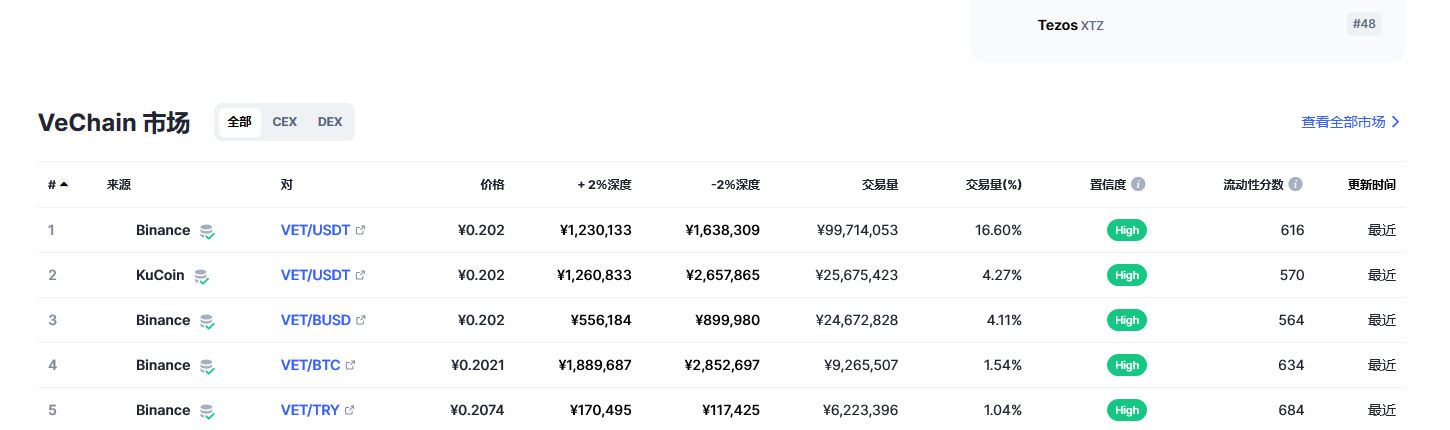
Task: Sort by 交易量 column header
Action: pos(880,185)
